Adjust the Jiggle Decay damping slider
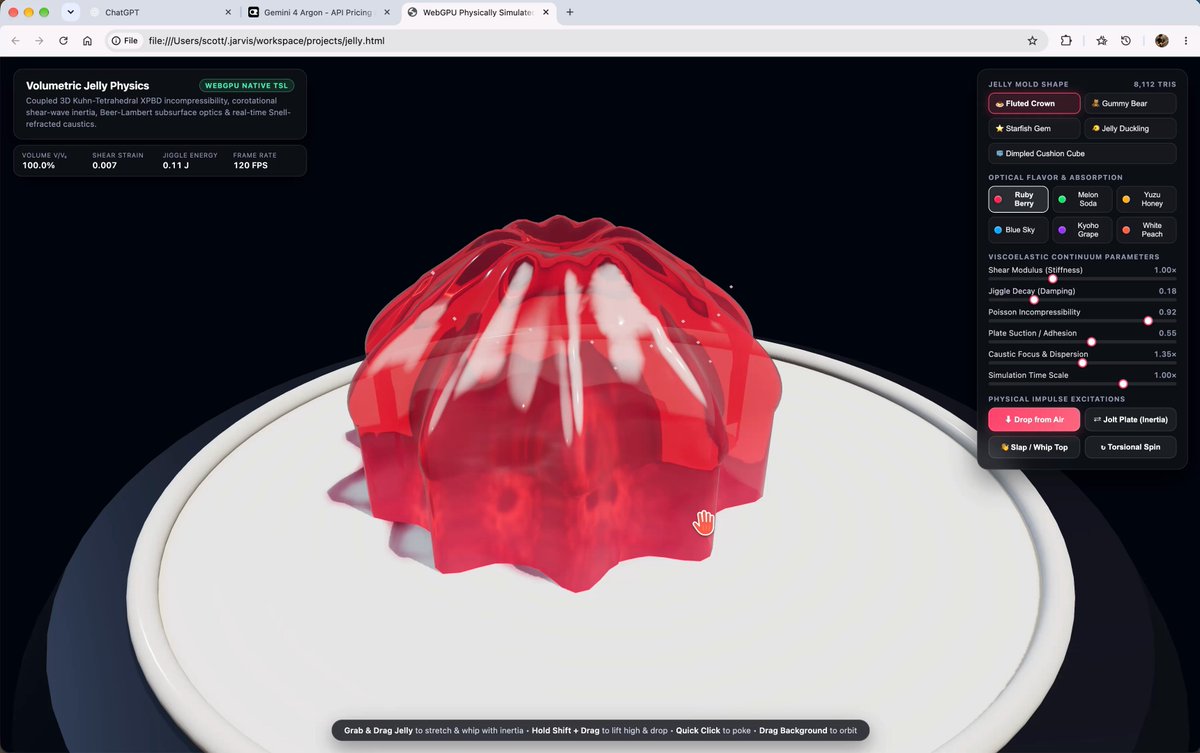This screenshot has height=753, width=1200. (1082, 300)
